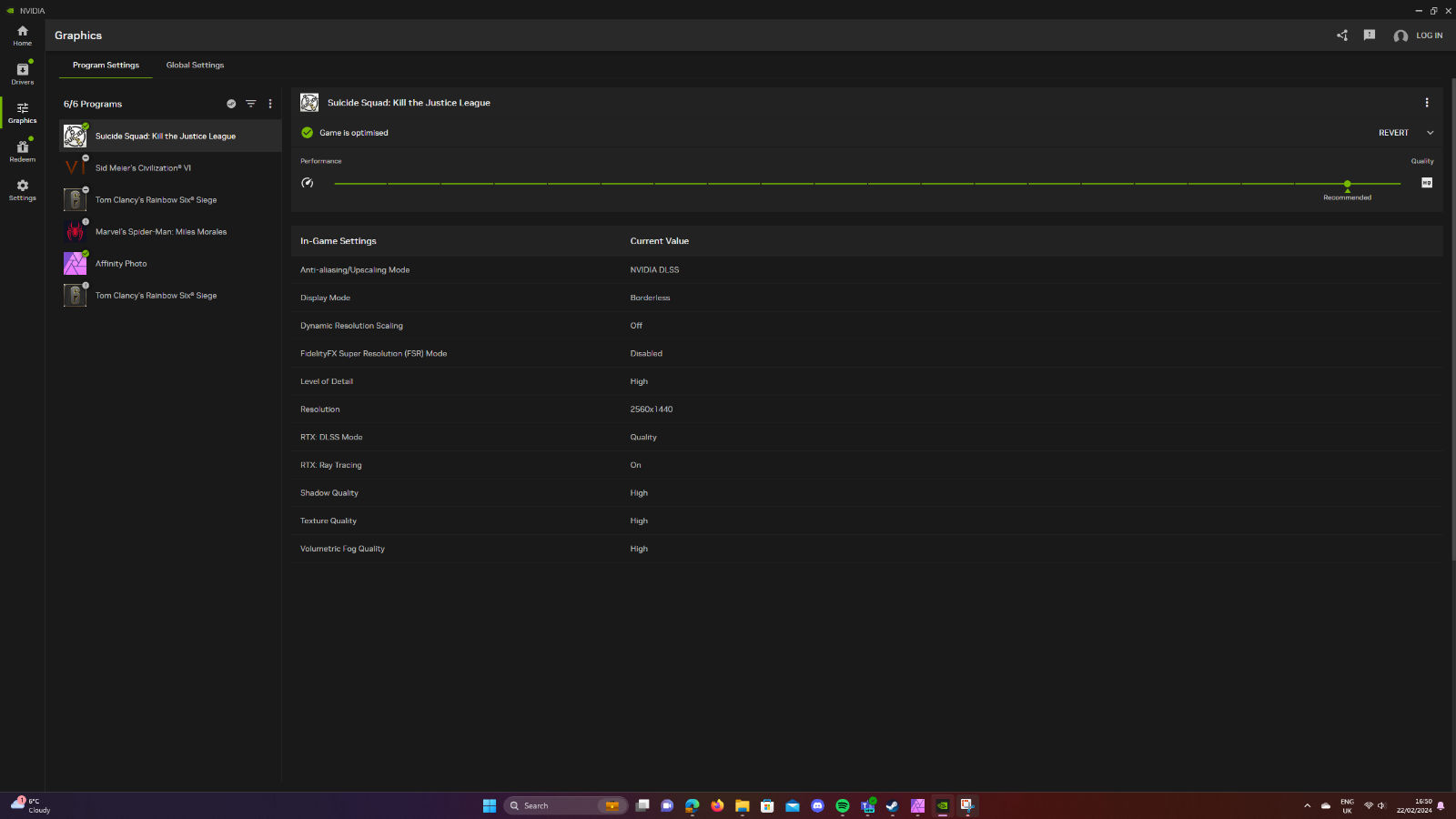Click the share icon in top bar
Screen dimensions: 1456x819
pyautogui.click(x=1341, y=35)
